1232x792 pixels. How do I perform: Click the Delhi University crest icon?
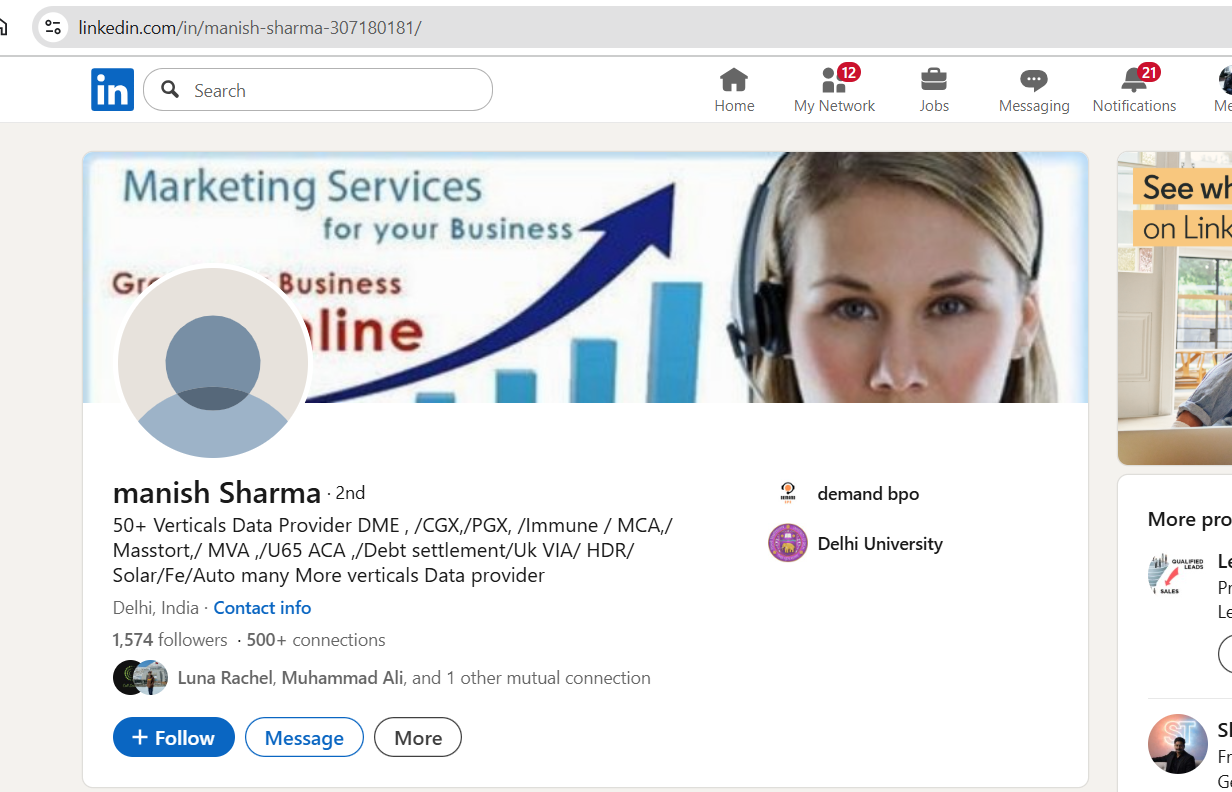click(787, 543)
